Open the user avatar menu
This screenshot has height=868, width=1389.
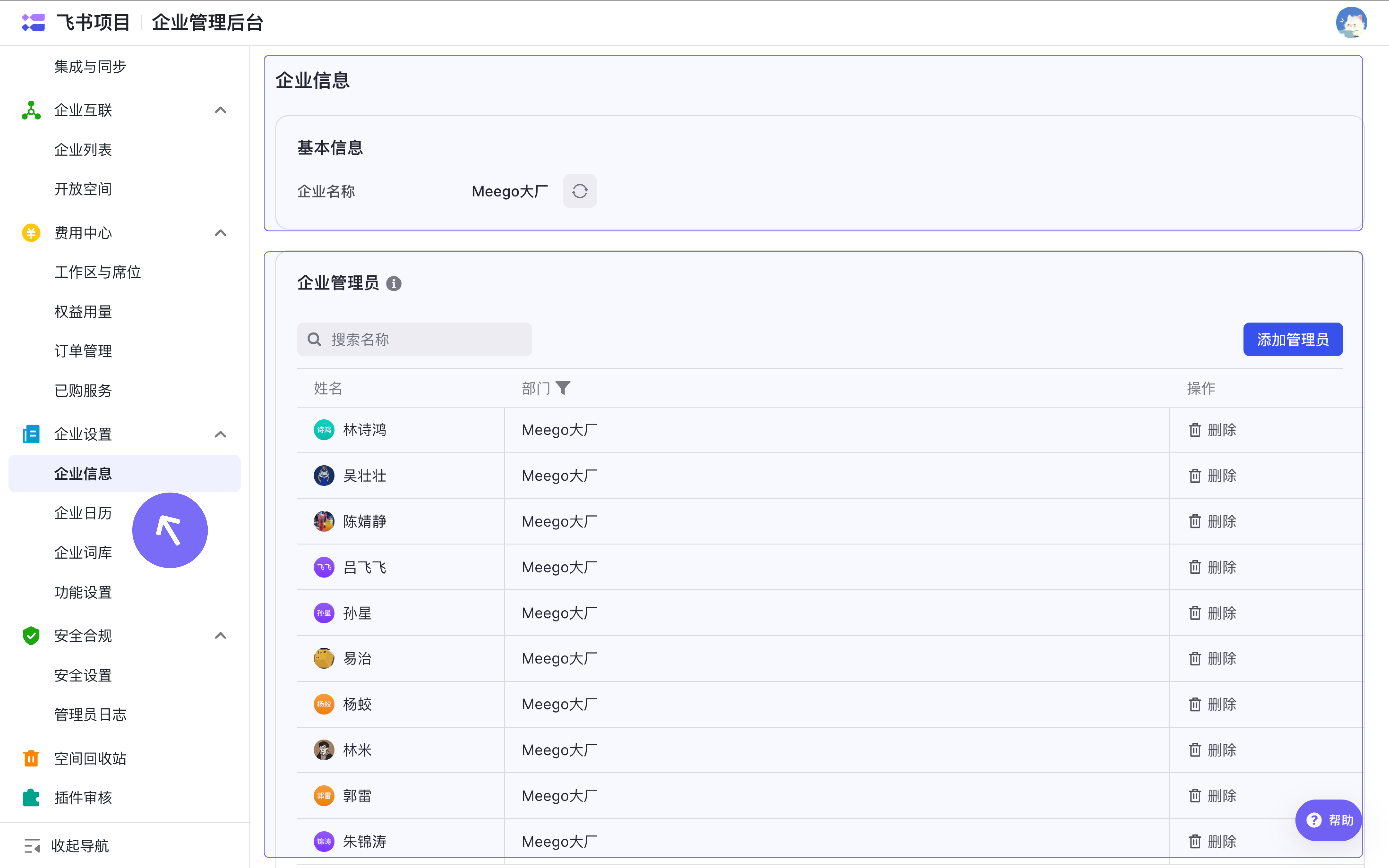1351,22
